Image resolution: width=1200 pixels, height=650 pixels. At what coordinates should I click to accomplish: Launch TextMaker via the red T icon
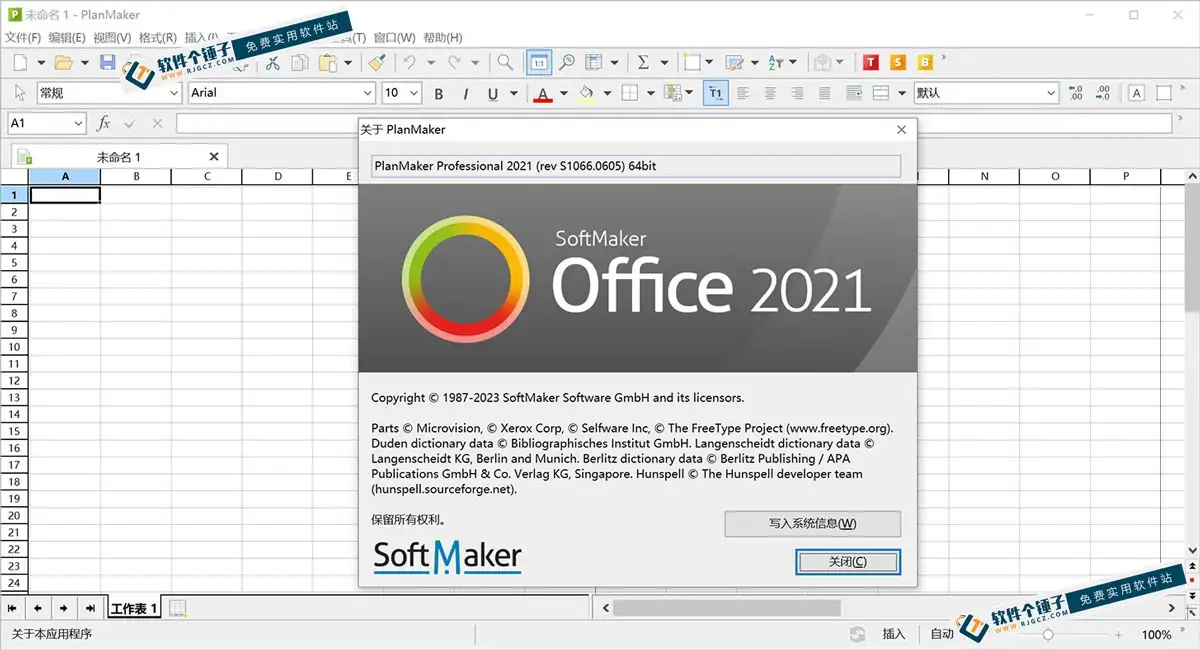[x=871, y=62]
